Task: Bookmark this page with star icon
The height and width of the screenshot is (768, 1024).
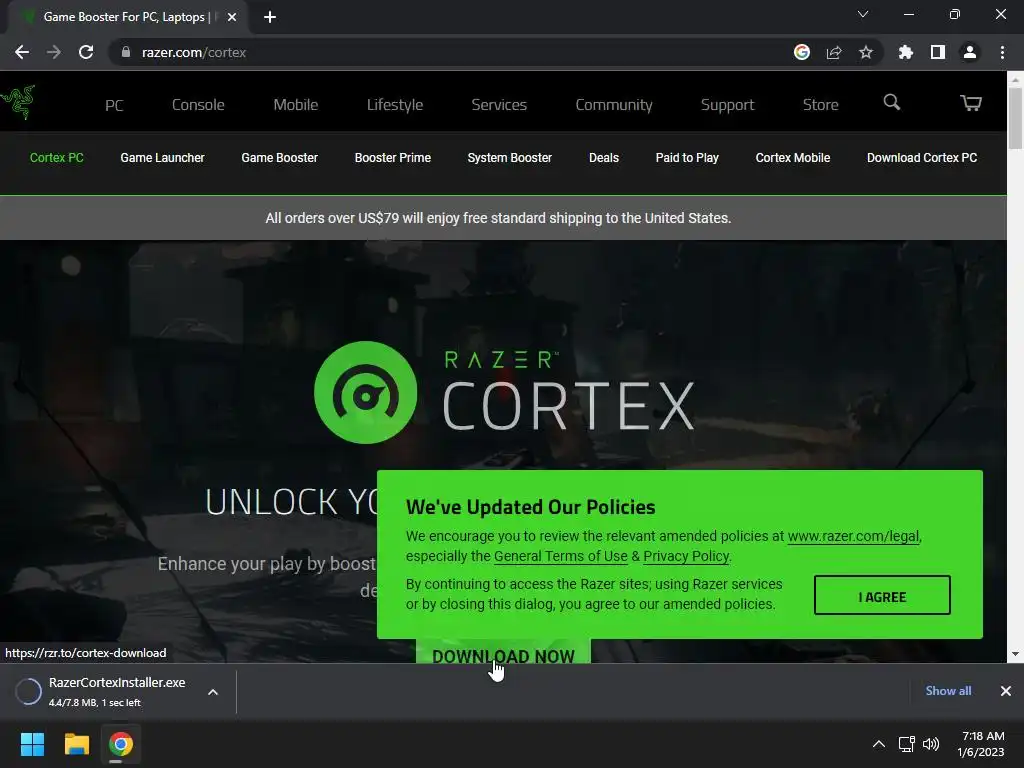Action: [x=865, y=52]
